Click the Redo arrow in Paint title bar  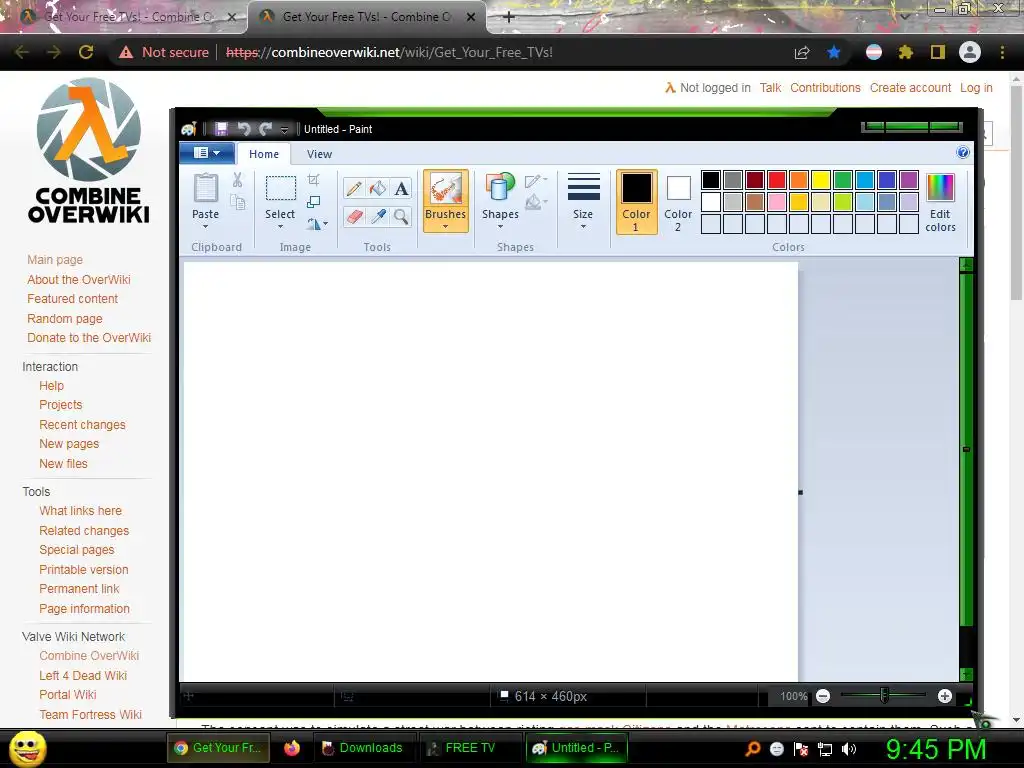[x=265, y=129]
